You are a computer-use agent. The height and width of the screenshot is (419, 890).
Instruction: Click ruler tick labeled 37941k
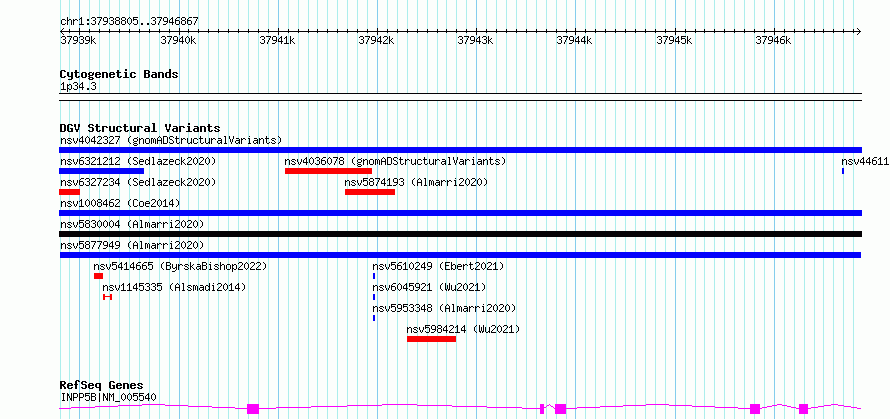coord(278,40)
